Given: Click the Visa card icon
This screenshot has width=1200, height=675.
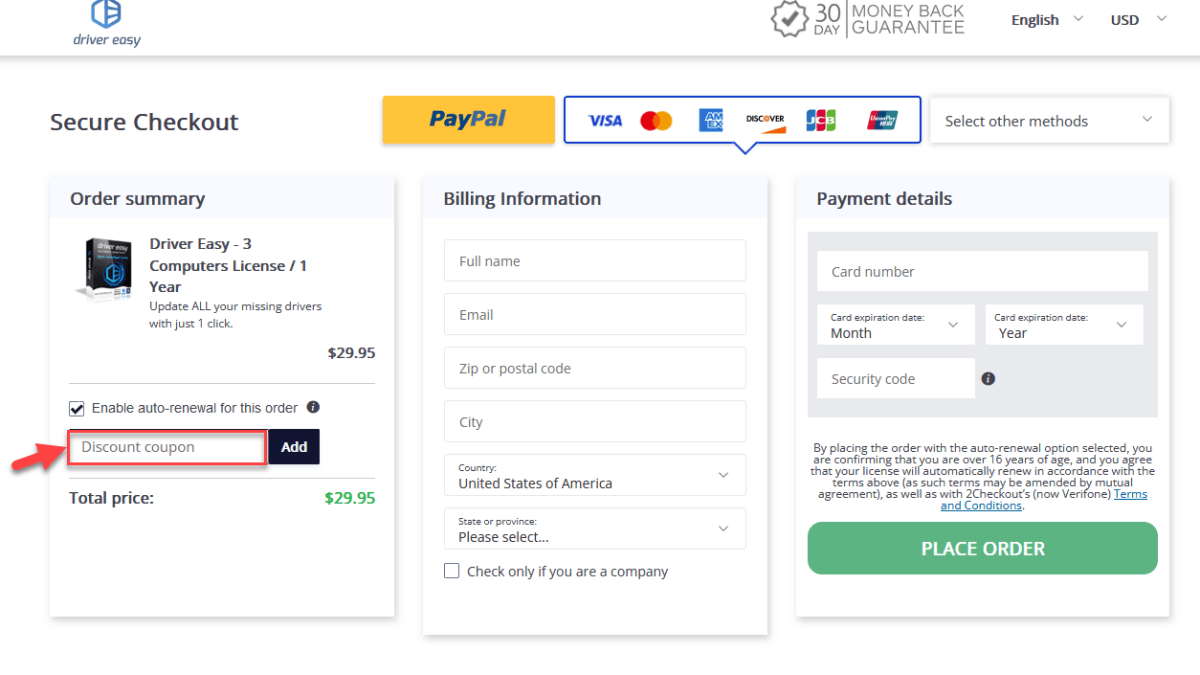Looking at the screenshot, I should point(604,120).
